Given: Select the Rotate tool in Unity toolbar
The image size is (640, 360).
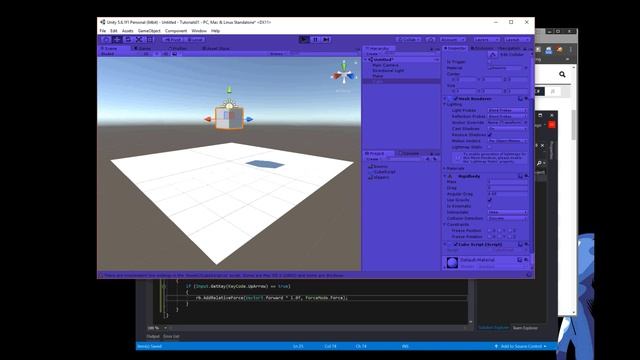Looking at the screenshot, I should pyautogui.click(x=128, y=40).
